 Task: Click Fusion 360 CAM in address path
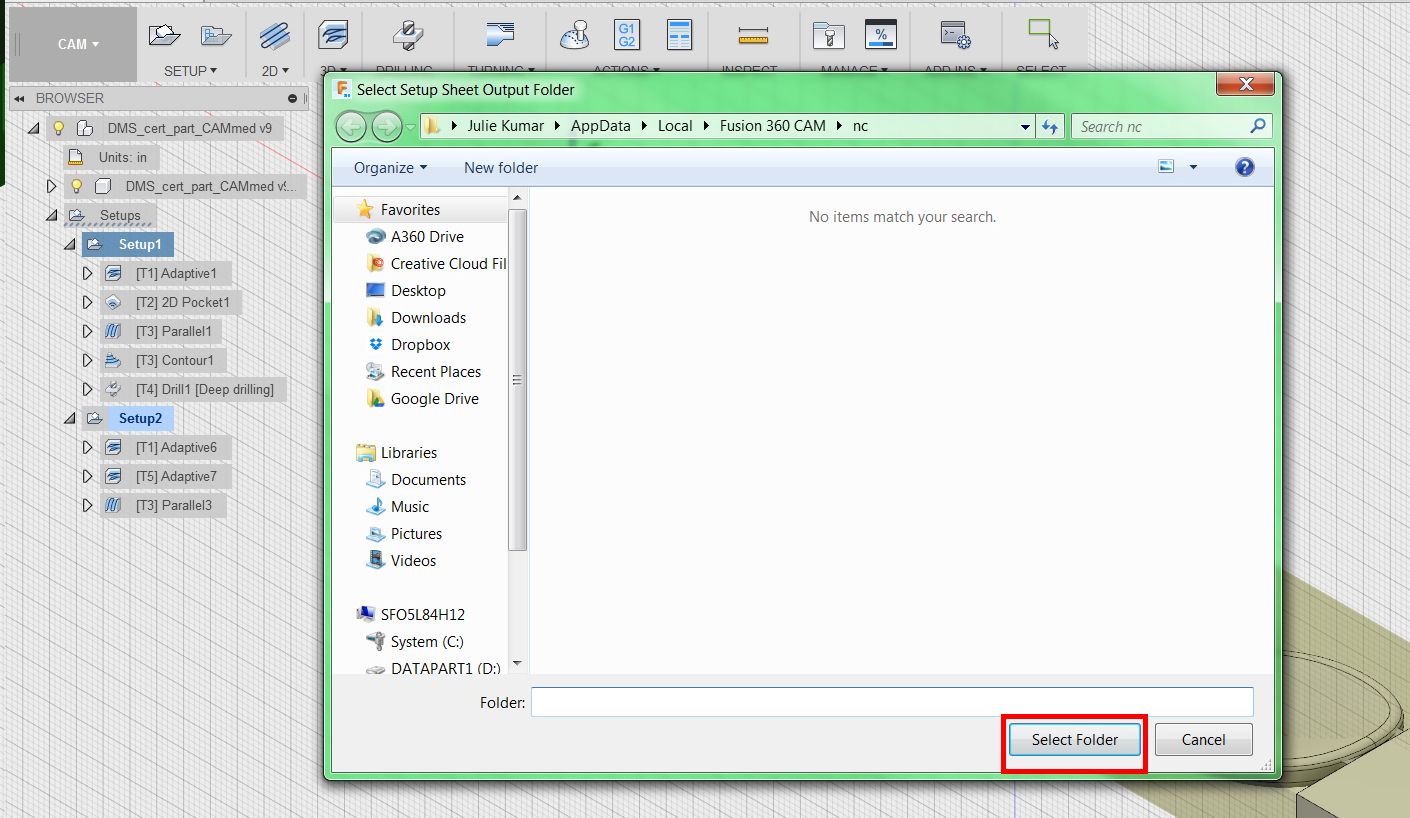coord(773,126)
